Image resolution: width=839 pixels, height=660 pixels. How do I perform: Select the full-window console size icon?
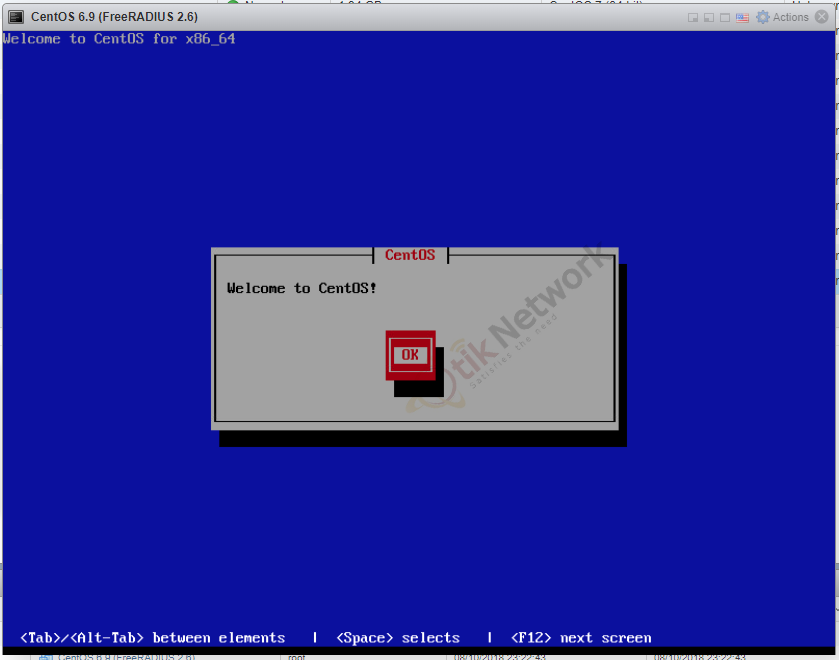tap(725, 18)
